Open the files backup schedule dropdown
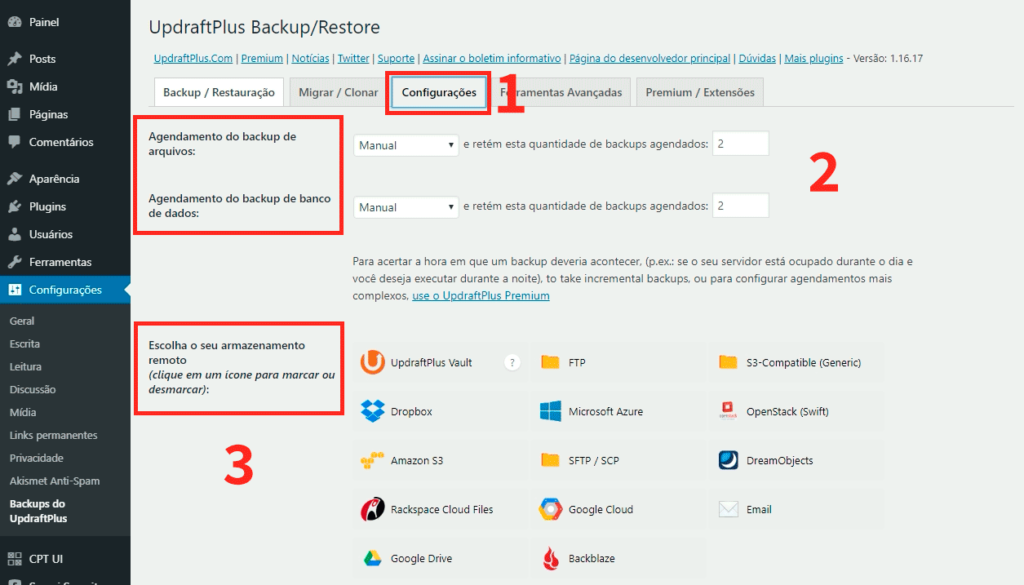This screenshot has width=1024, height=585. click(405, 145)
